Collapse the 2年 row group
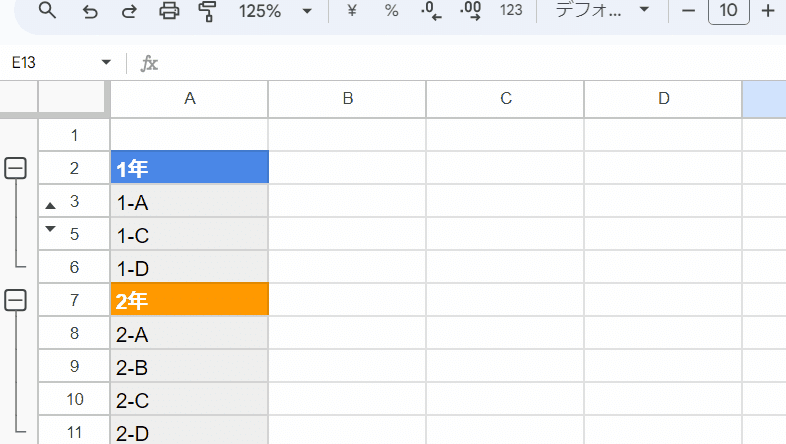Screen dimensions: 786x444 (x=16, y=300)
